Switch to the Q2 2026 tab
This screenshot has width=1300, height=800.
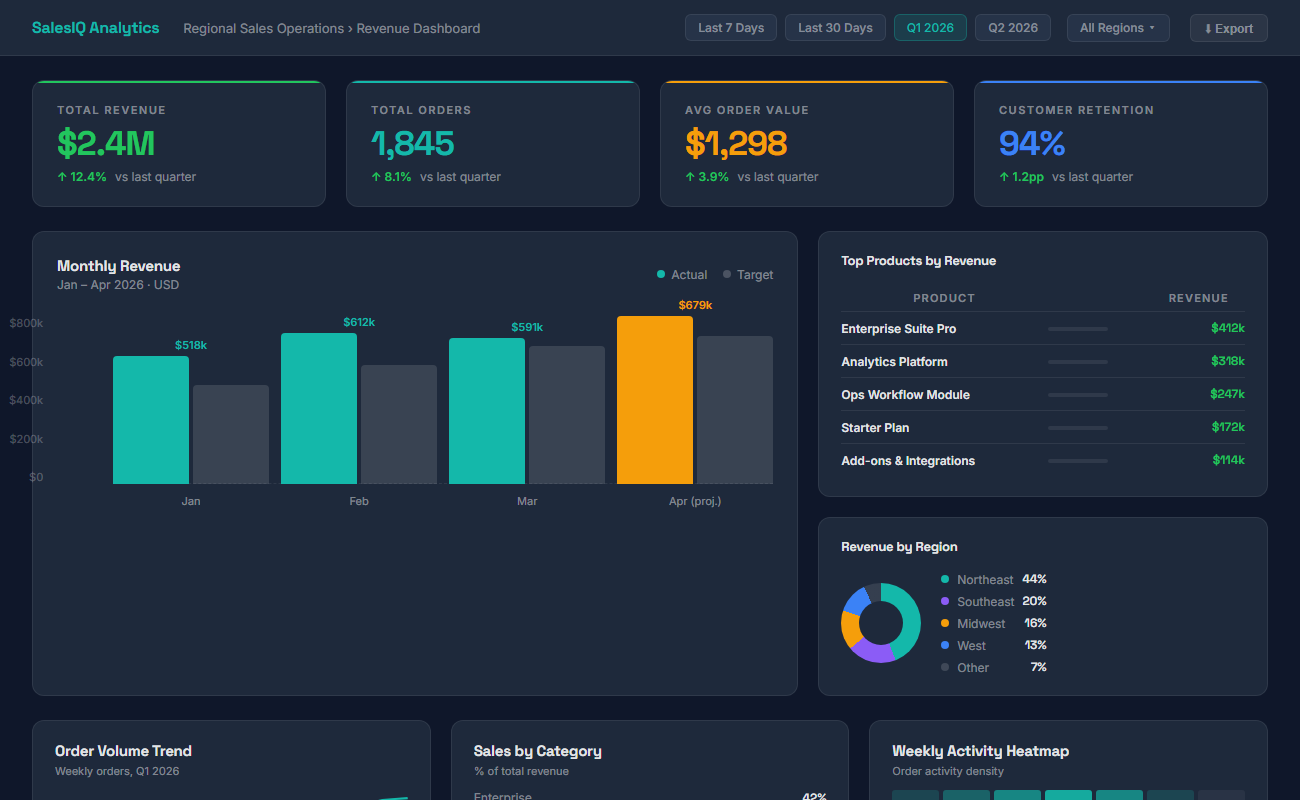[1012, 27]
